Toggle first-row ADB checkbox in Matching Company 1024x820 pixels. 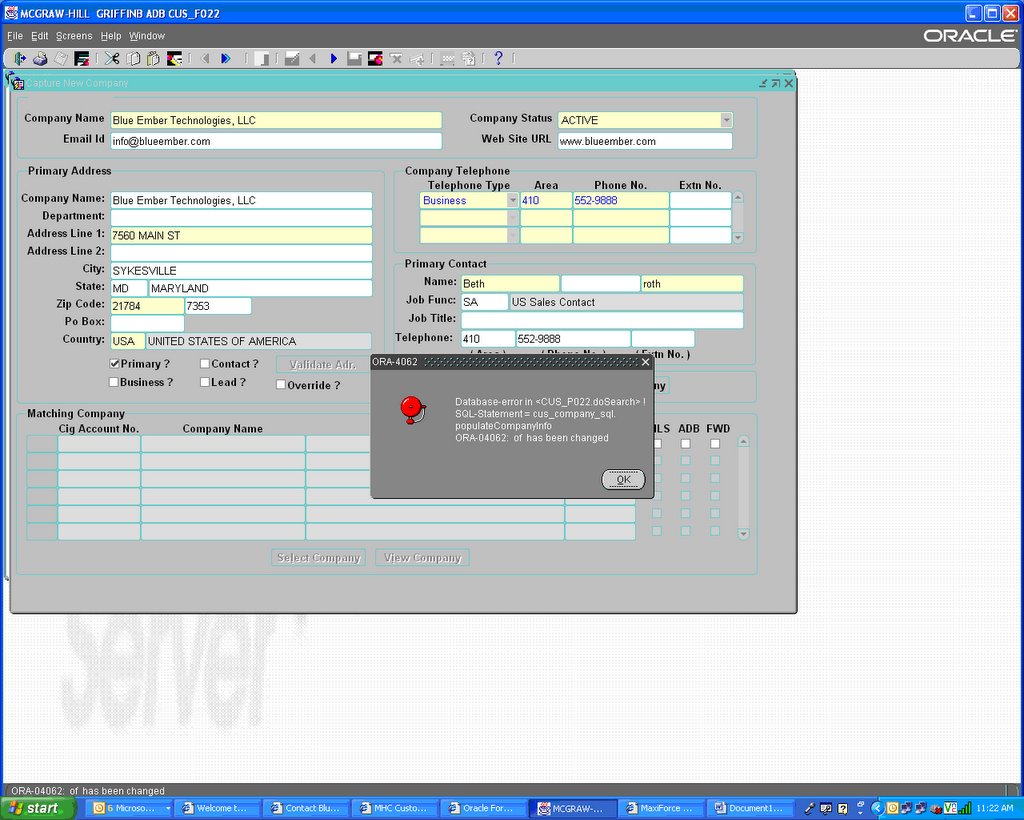click(685, 443)
